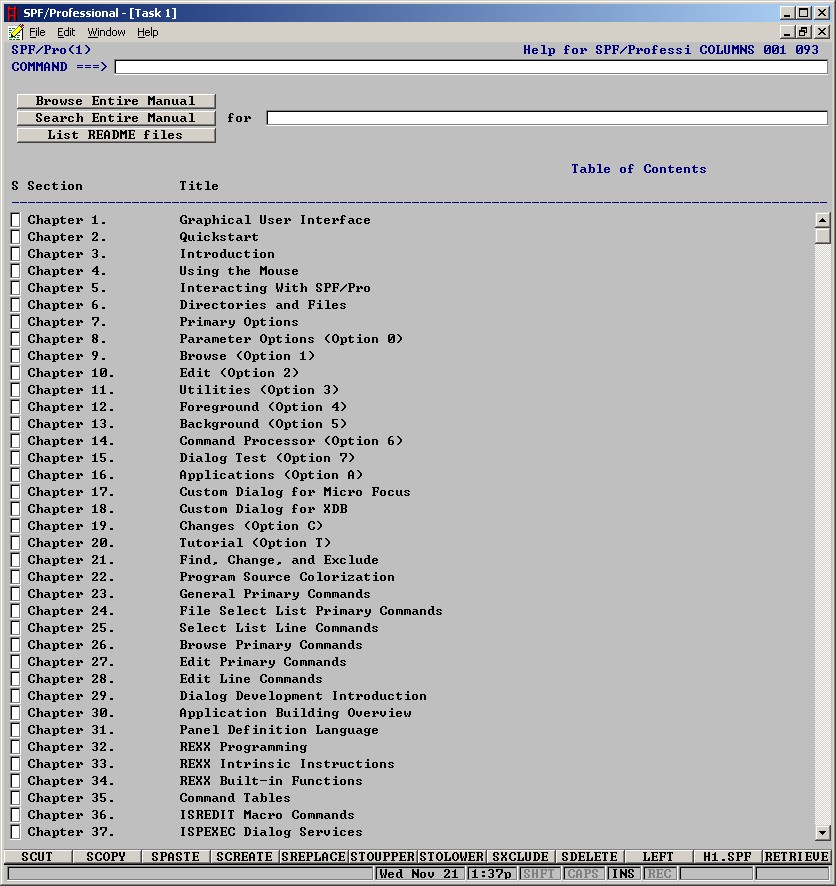Image resolution: width=836 pixels, height=886 pixels.
Task: Click the SDELETE function key button
Action: click(589, 857)
